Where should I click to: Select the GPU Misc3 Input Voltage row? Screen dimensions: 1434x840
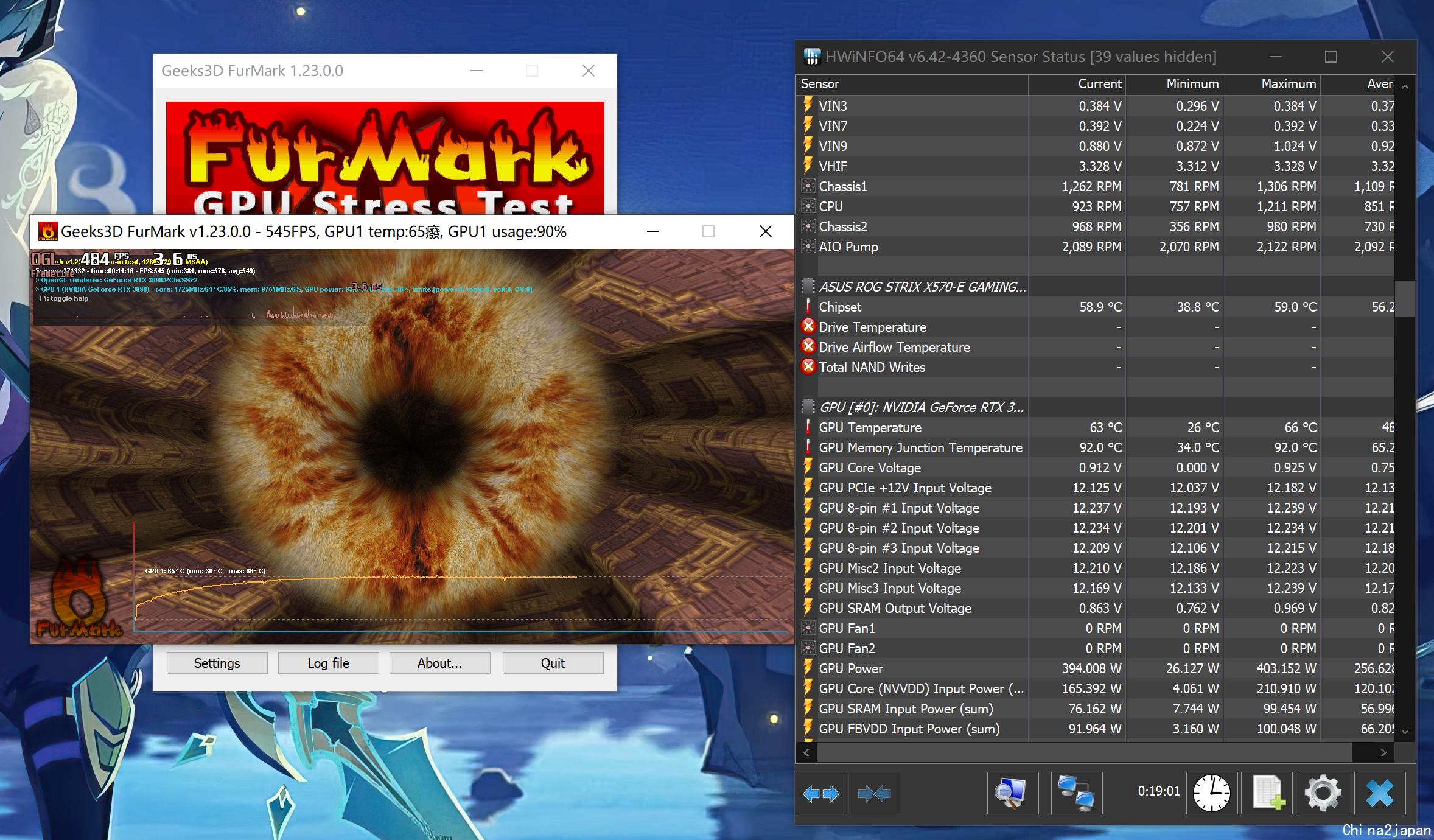click(1095, 588)
